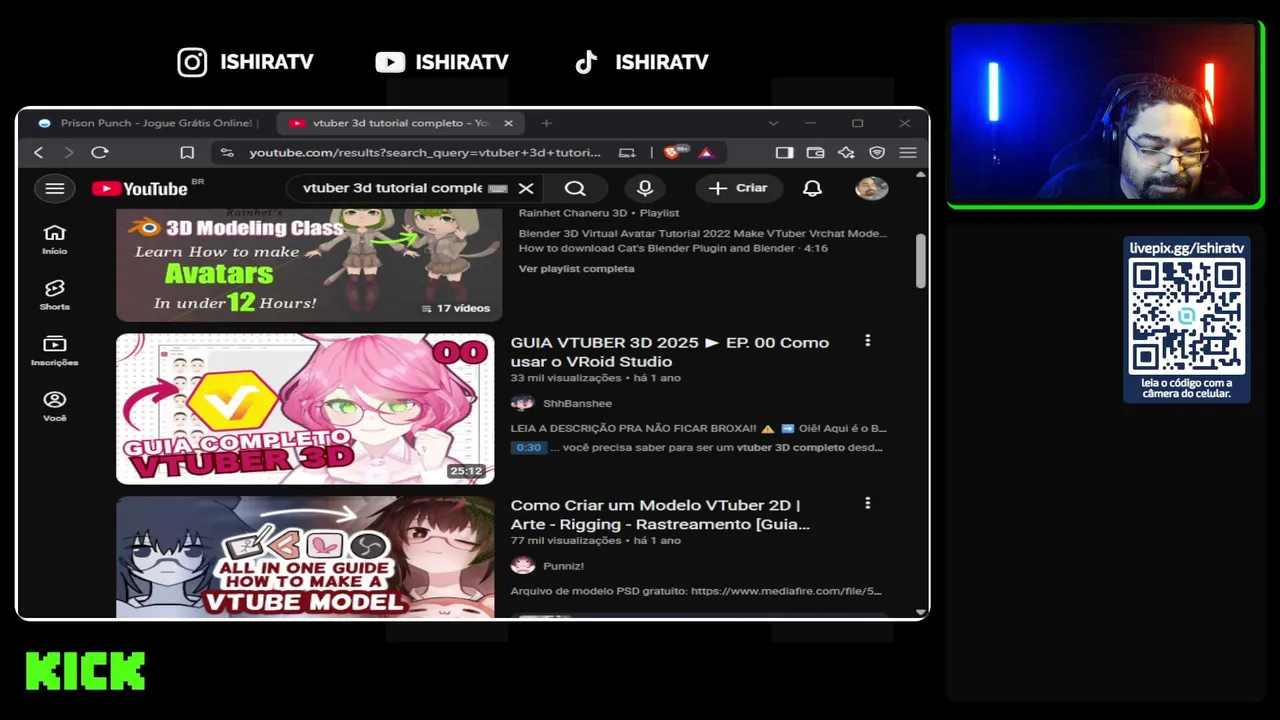Open Como Criar um Modelo VTuber 2D title

[660, 515]
